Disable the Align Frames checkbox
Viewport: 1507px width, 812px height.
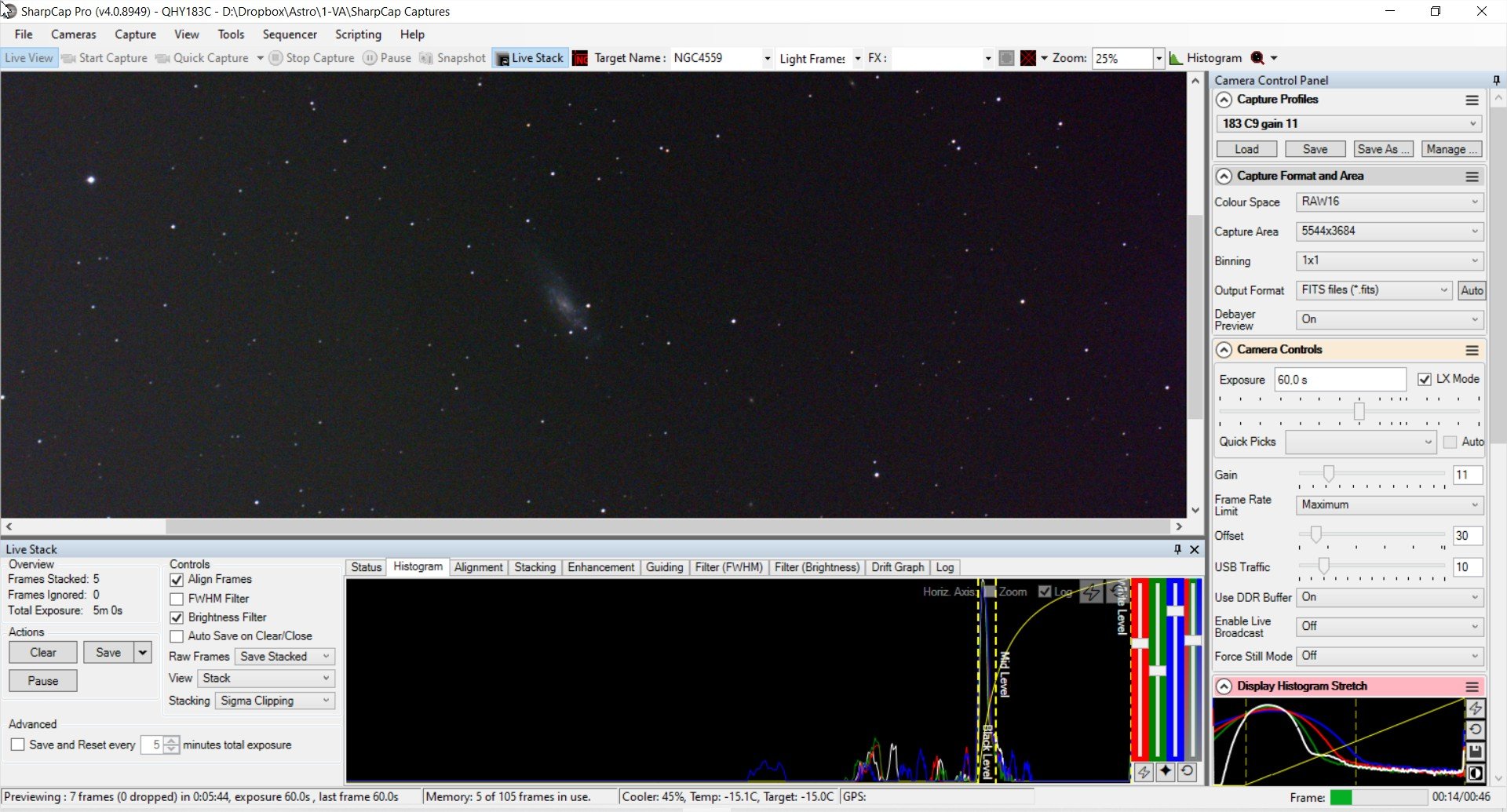click(177, 580)
